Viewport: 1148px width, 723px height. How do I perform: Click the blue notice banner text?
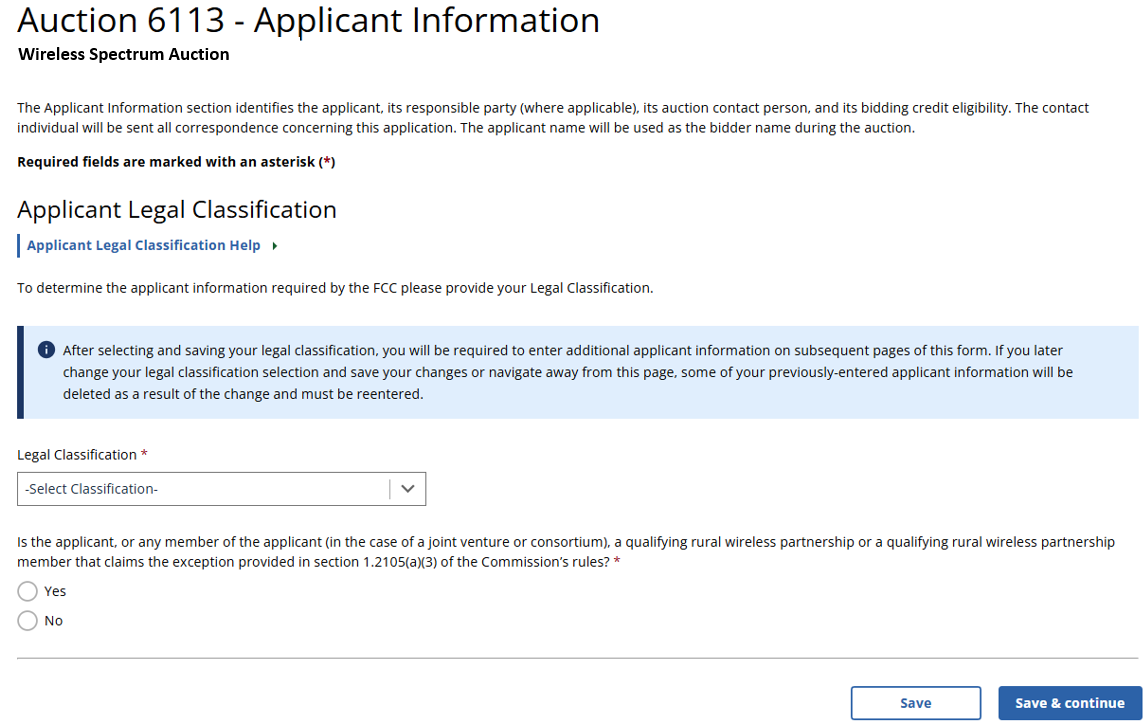click(x=567, y=372)
